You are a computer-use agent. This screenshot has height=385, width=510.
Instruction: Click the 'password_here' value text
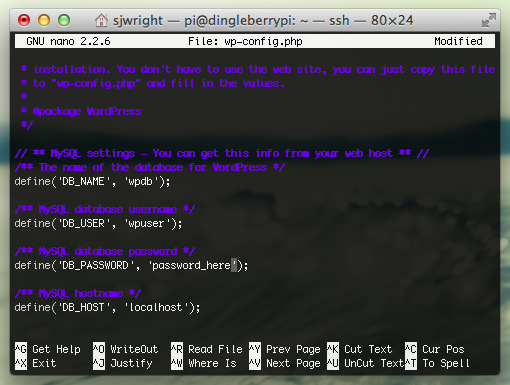click(191, 266)
